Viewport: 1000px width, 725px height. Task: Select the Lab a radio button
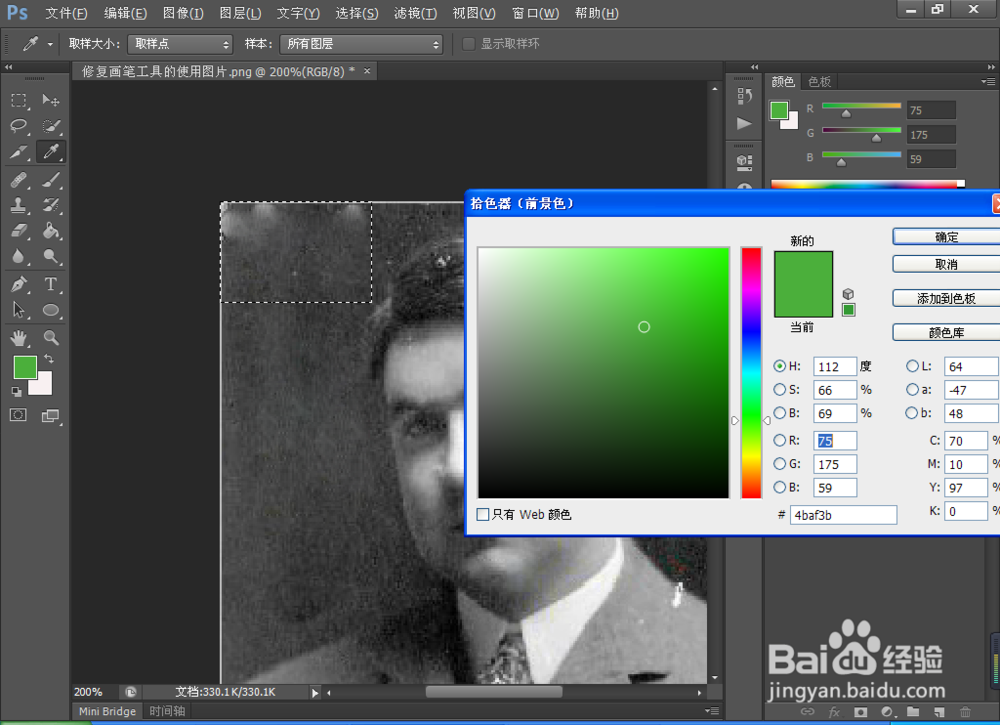point(913,390)
